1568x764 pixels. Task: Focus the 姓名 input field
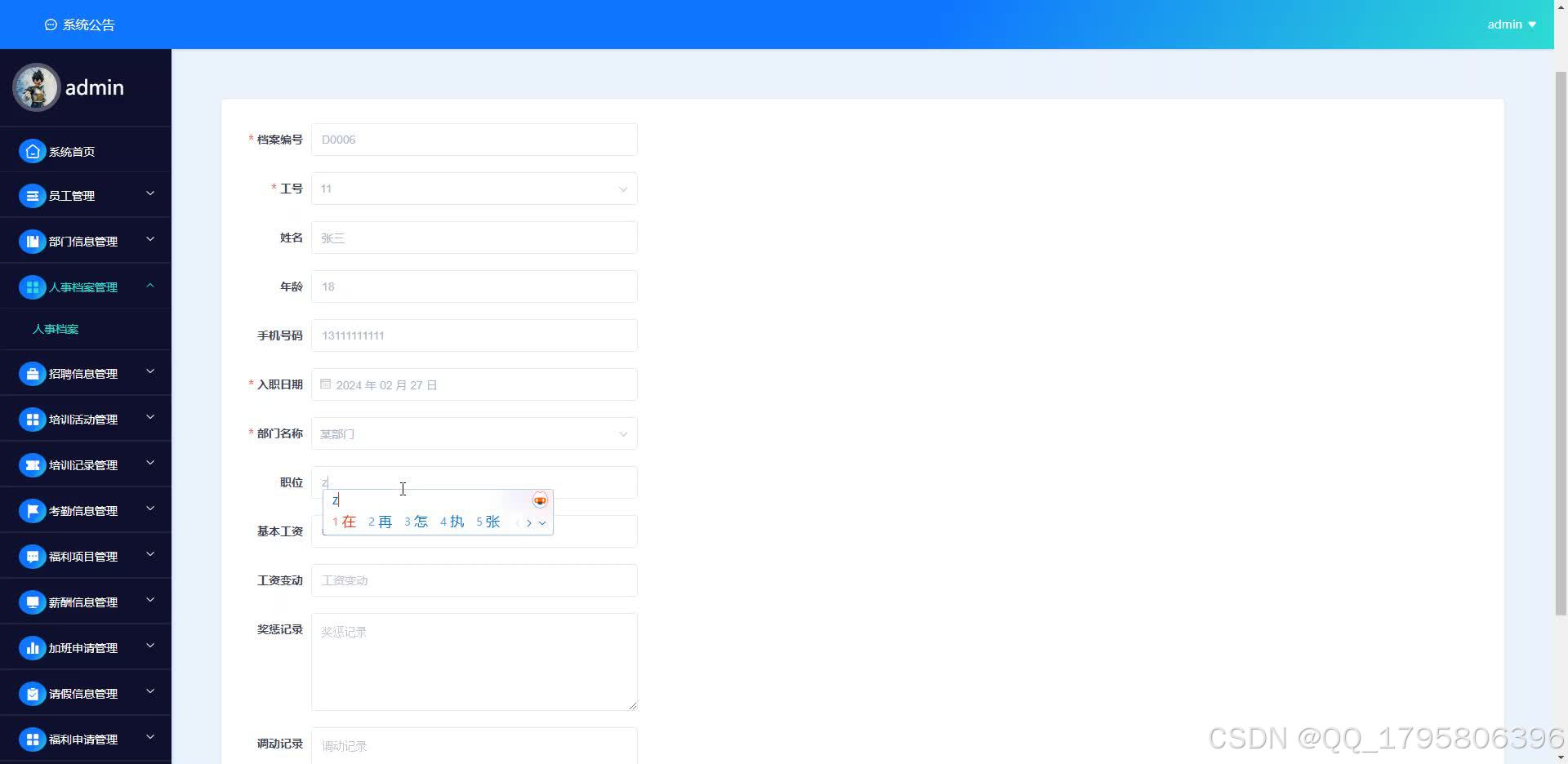[x=474, y=238]
